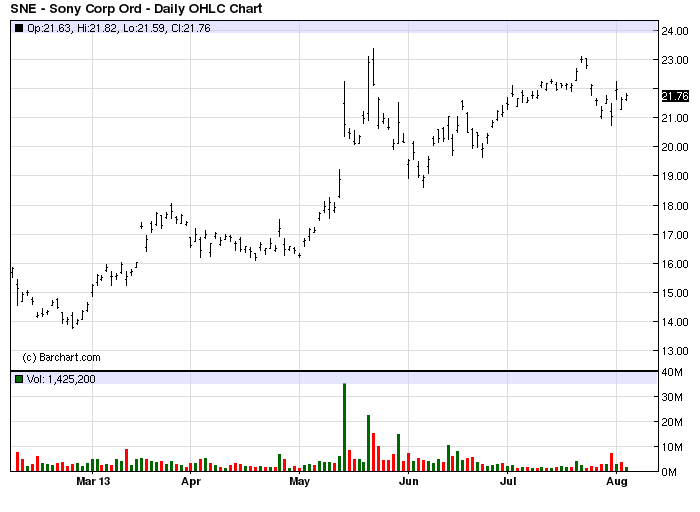Click the 18.00 price axis label
Image resolution: width=700 pixels, height=512 pixels.
coord(675,206)
